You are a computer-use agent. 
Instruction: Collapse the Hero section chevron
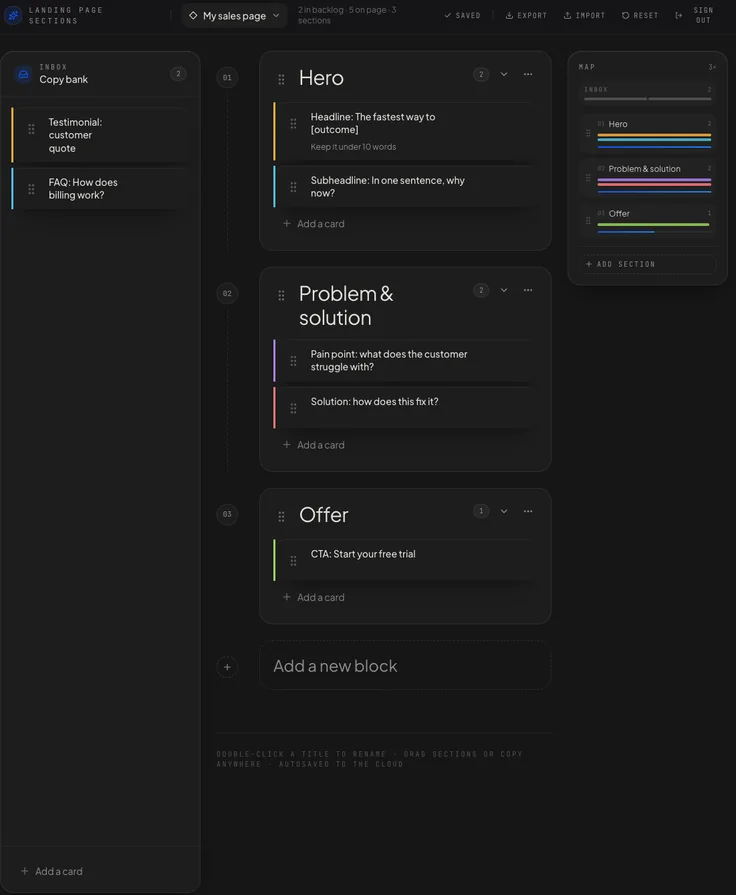pyautogui.click(x=504, y=74)
